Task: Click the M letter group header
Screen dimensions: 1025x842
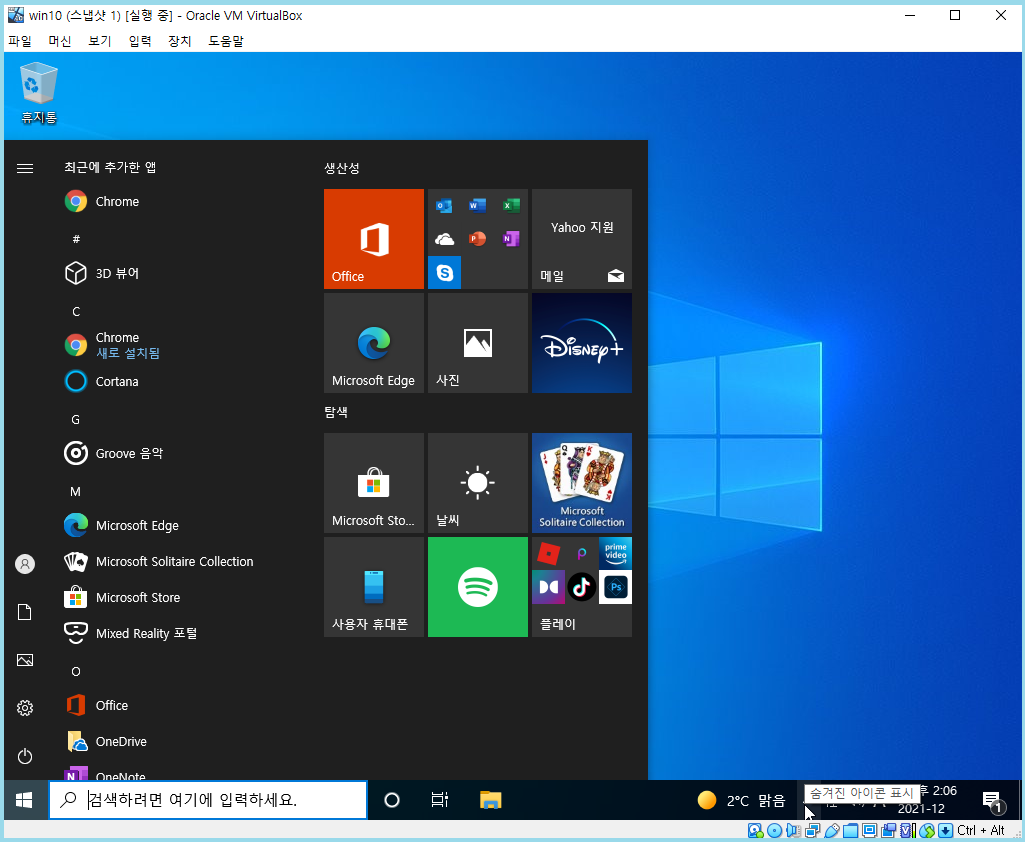Action: (76, 492)
